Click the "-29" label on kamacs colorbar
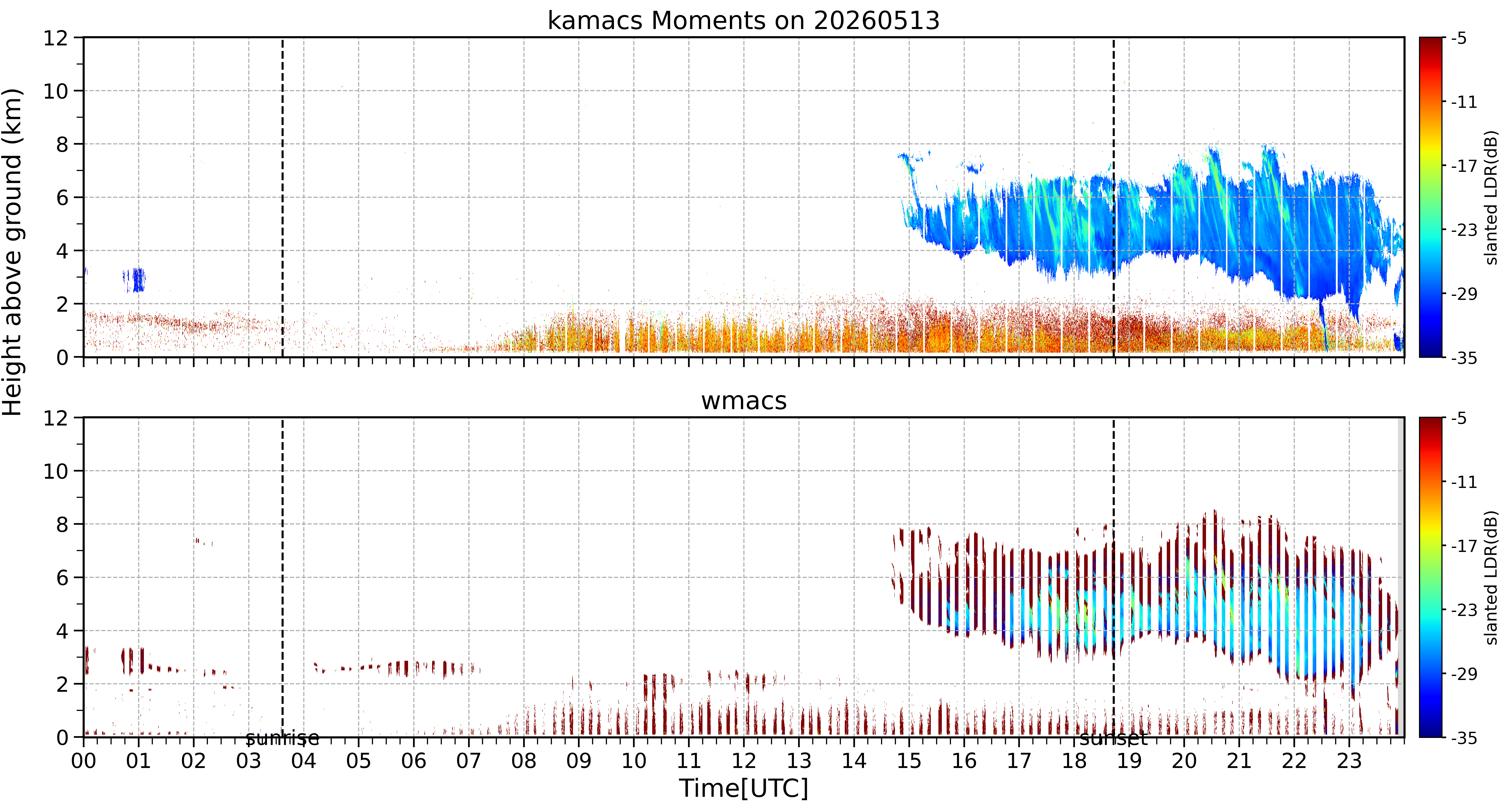 1464,294
